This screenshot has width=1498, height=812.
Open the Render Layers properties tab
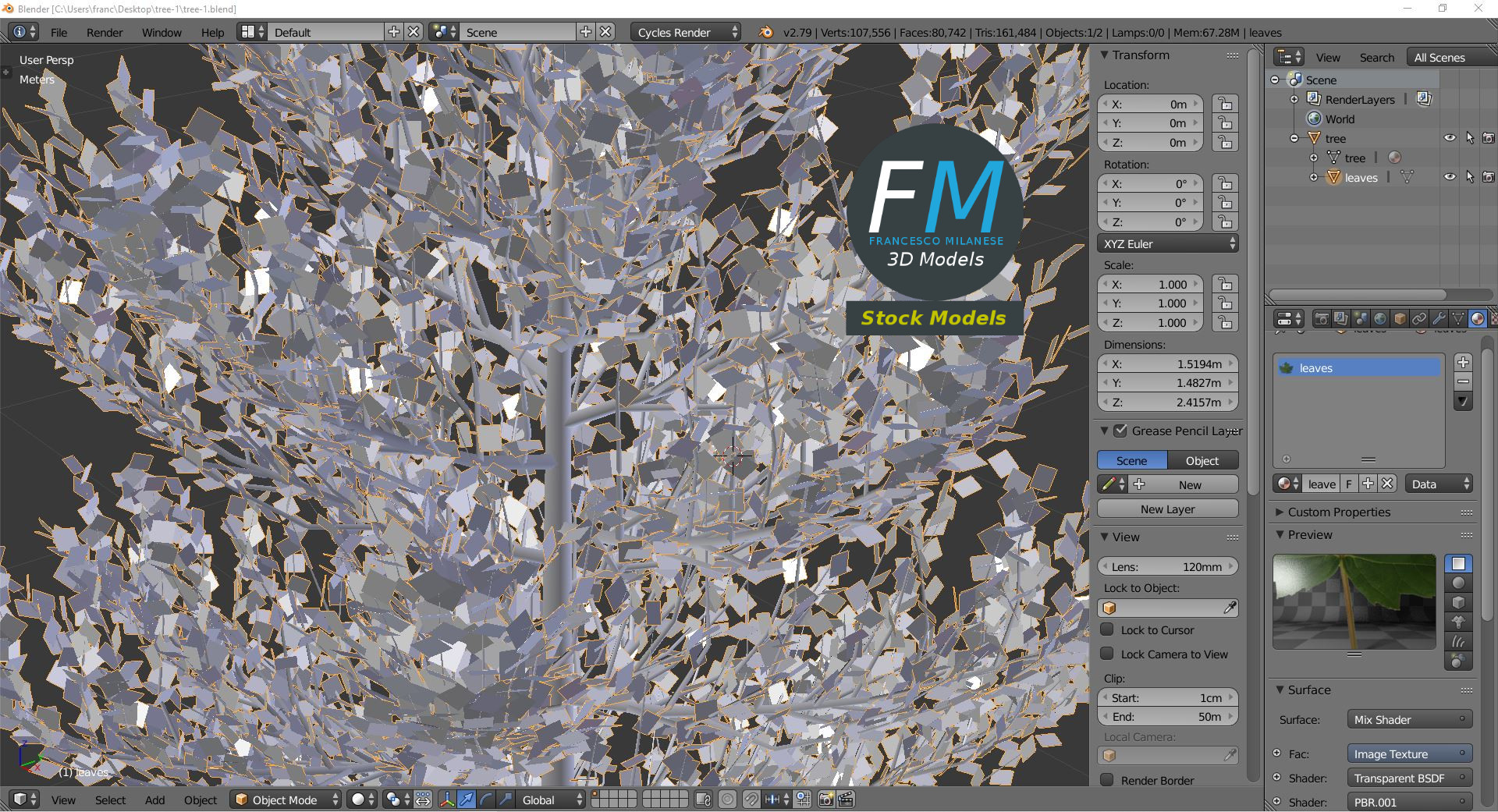pyautogui.click(x=1340, y=318)
